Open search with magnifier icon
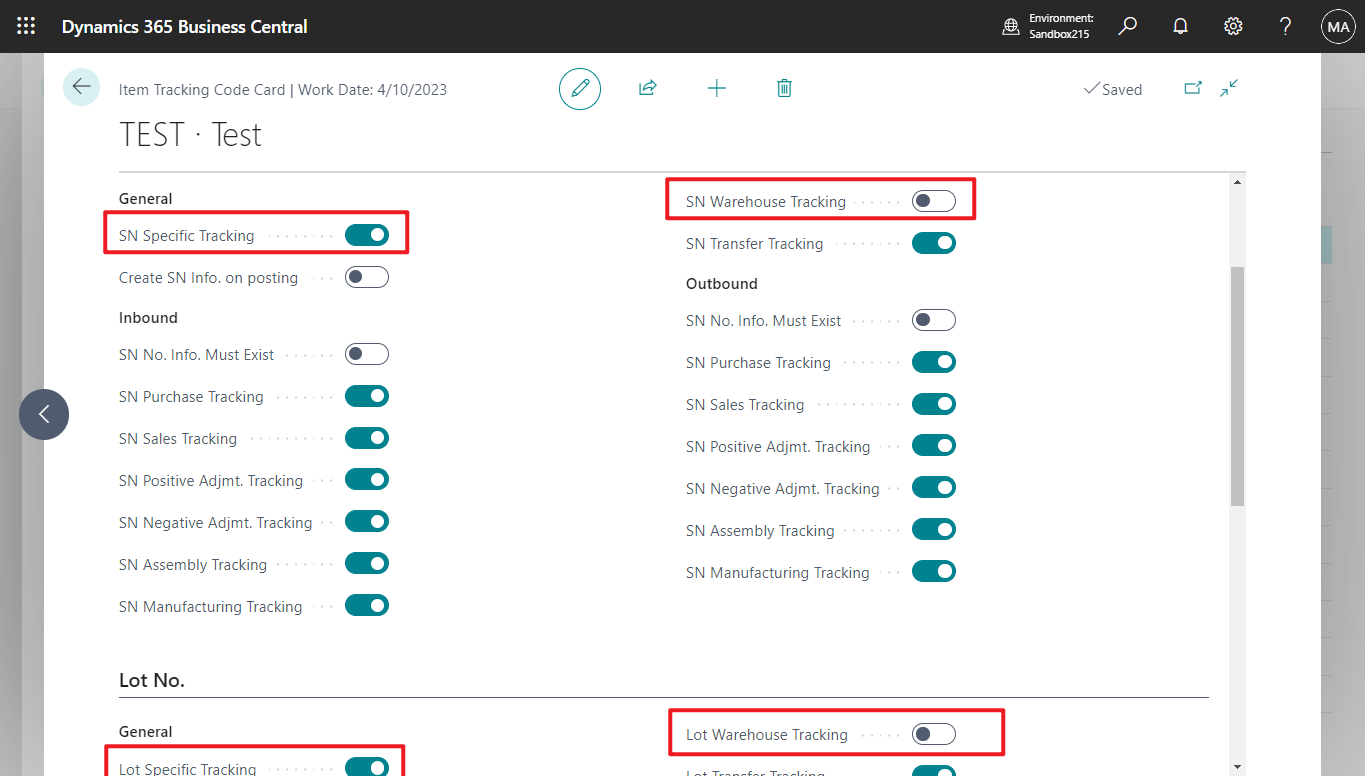Viewport: 1365px width, 776px height. click(x=1127, y=26)
